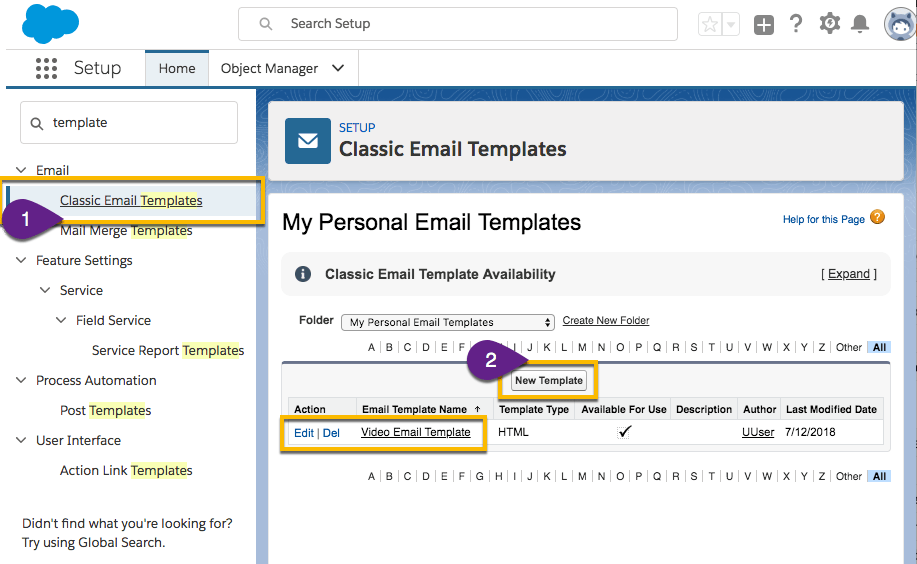Click the Create New Folder link
This screenshot has width=917, height=564.
(x=606, y=321)
